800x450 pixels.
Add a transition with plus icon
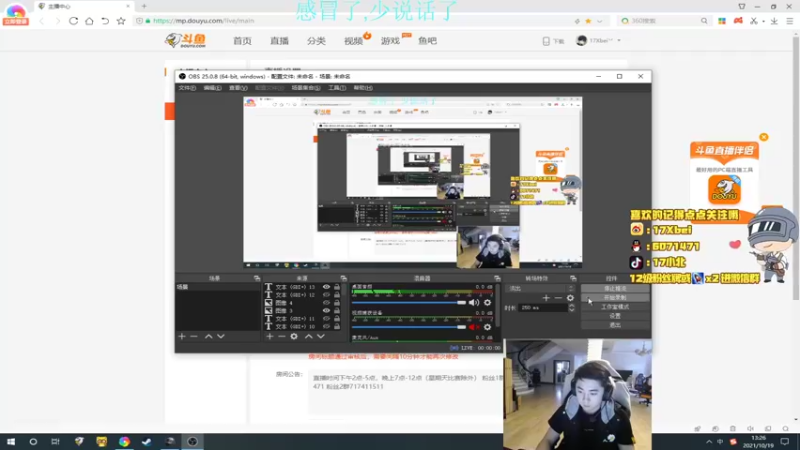click(x=546, y=298)
